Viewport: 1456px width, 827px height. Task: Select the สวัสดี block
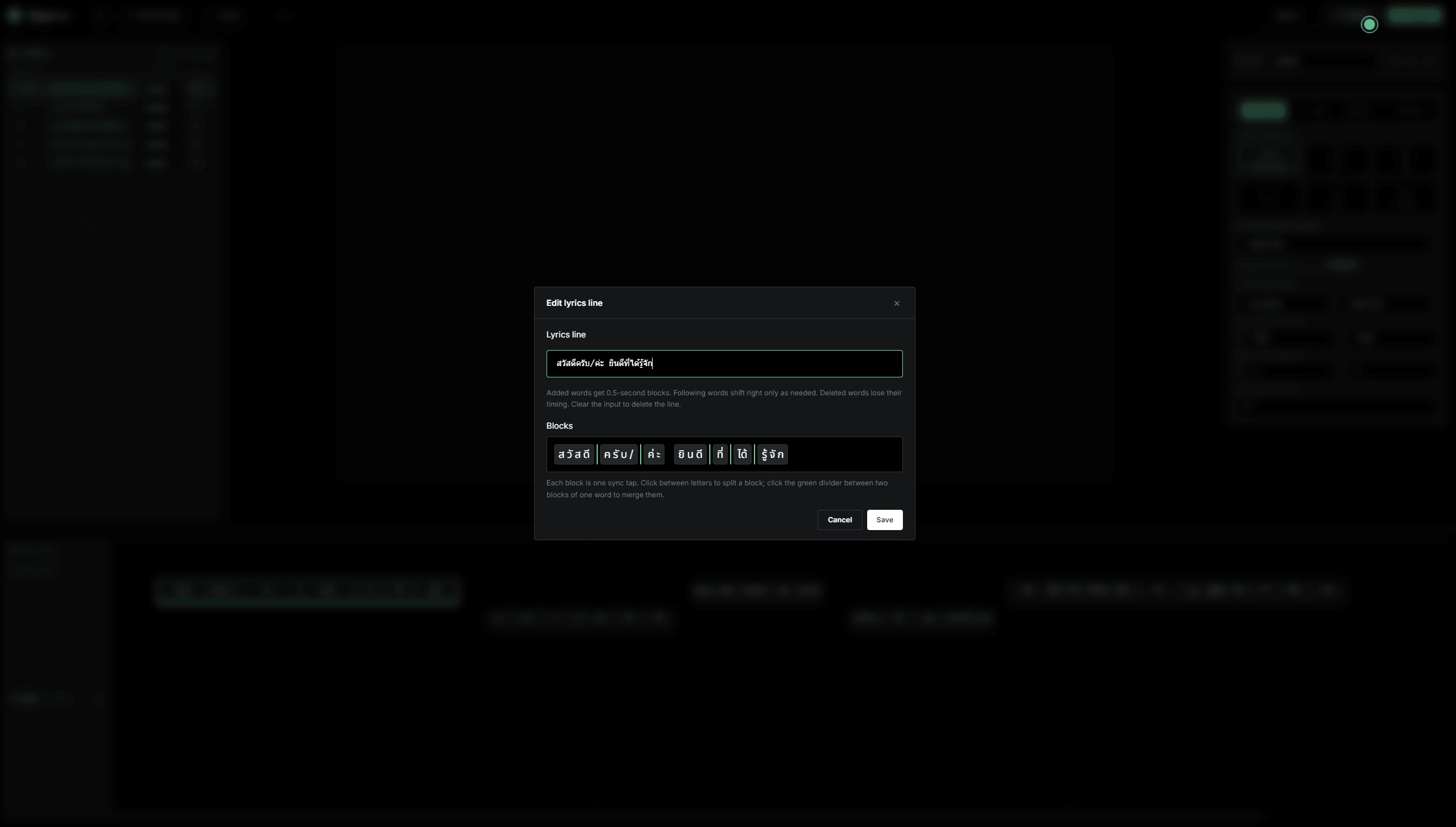[x=574, y=454]
